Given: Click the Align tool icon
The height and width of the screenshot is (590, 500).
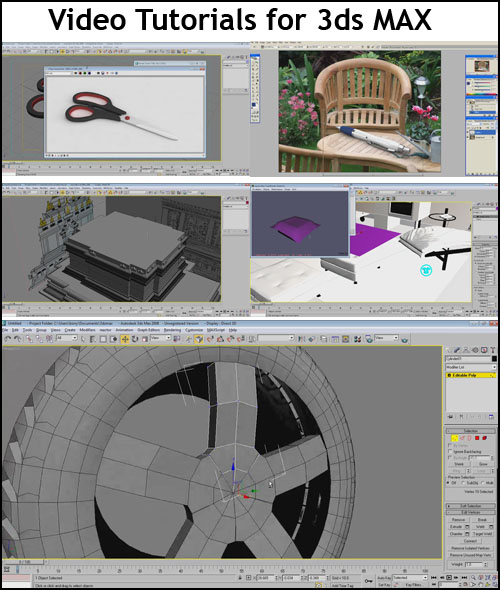Looking at the screenshot, I should 312,339.
